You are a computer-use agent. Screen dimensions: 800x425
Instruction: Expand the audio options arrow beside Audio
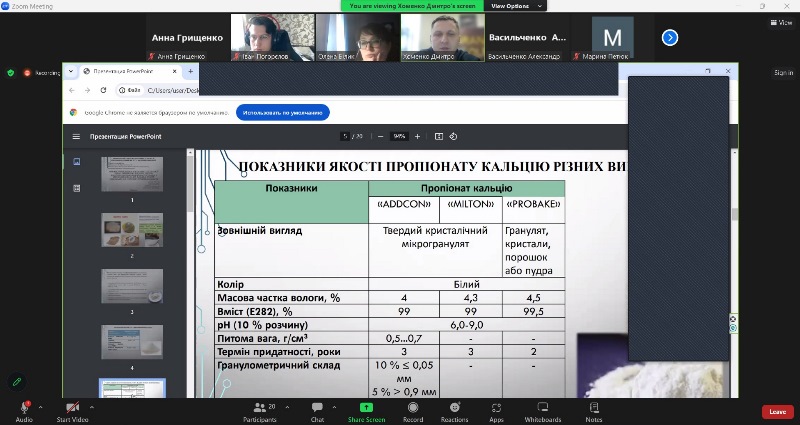(x=40, y=407)
